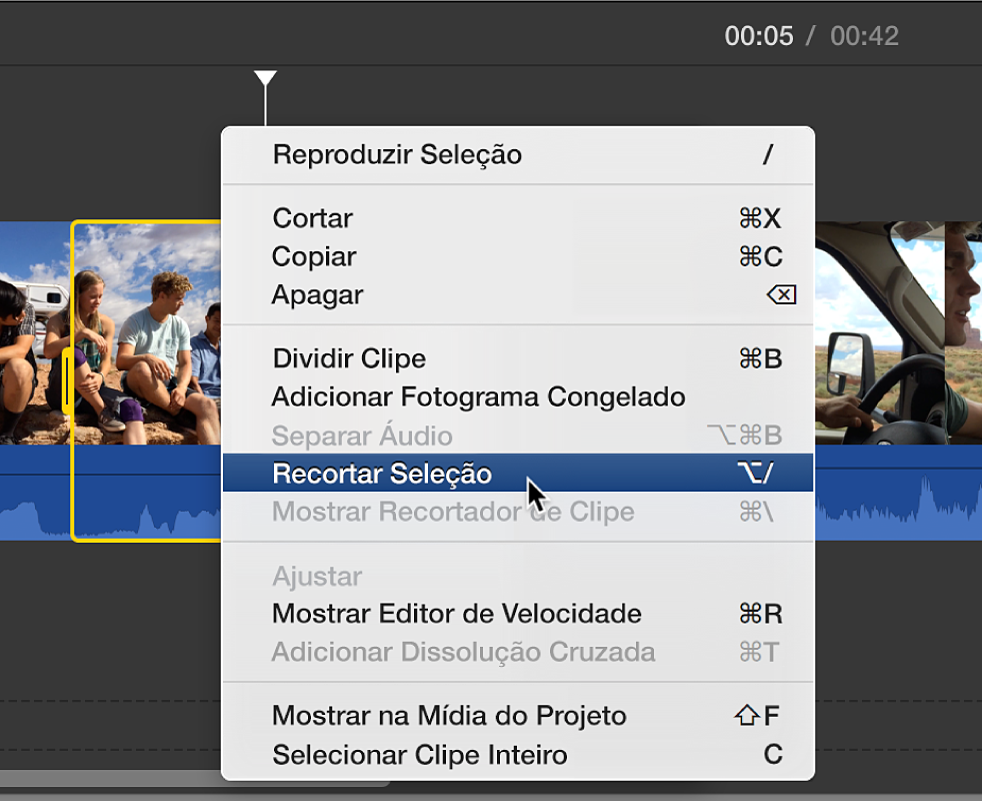Viewport: 984px width, 801px height.
Task: Click the selected yellow-bordered clip thumbnail
Action: click(x=147, y=333)
